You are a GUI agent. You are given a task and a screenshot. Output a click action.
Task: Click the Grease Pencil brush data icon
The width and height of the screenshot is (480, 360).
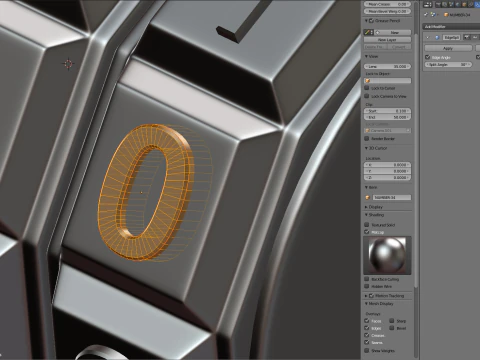[369, 32]
